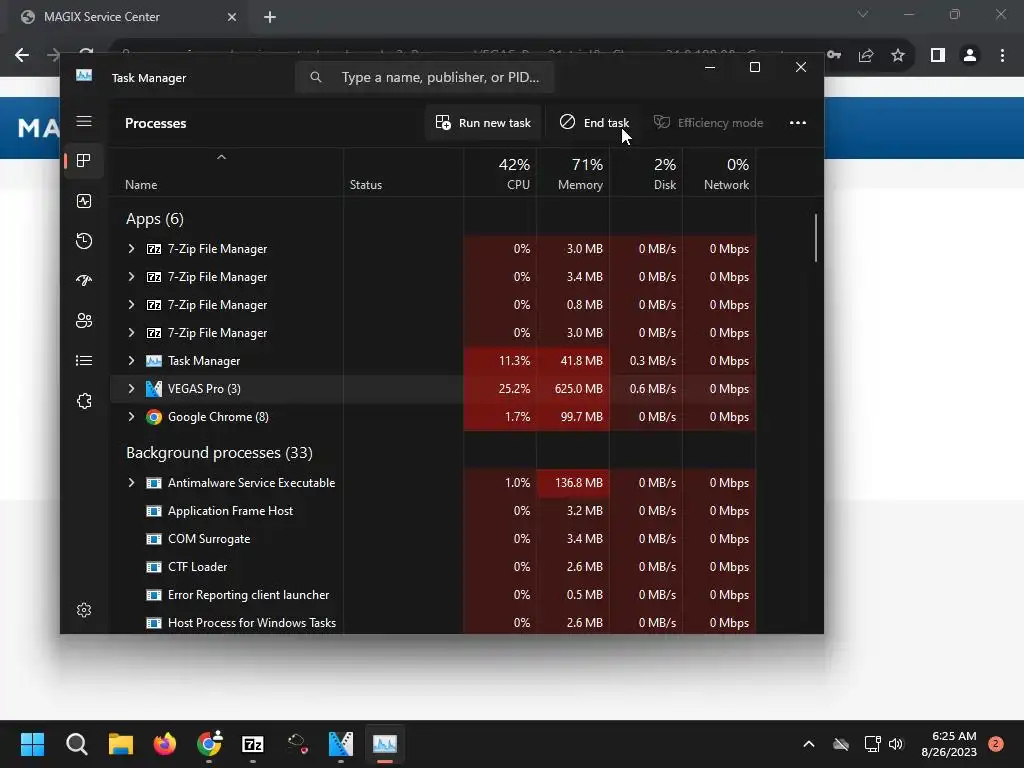The image size is (1024, 768).
Task: Click the Task Manager taskbar icon
Action: (x=385, y=744)
